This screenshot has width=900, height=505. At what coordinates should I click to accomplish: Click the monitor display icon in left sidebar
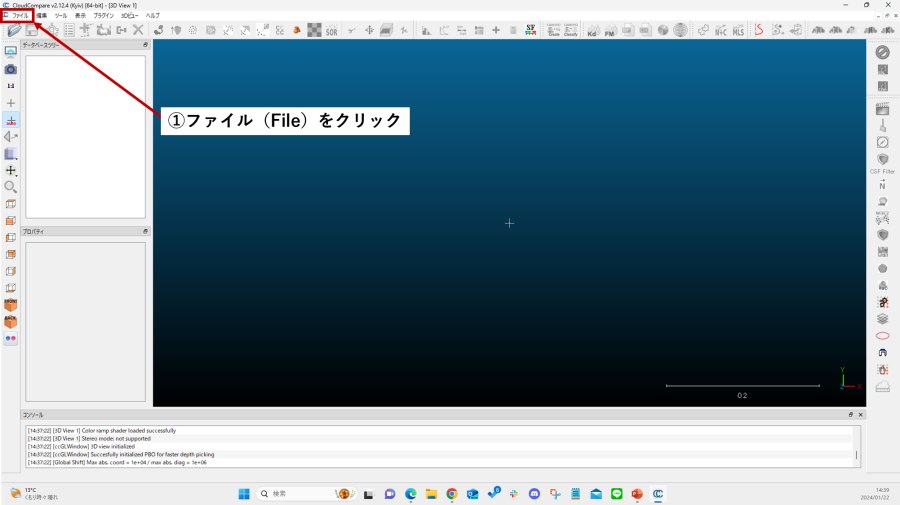[10, 52]
